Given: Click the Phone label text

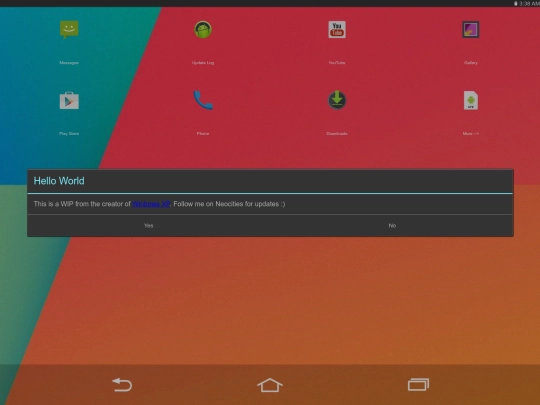Looking at the screenshot, I should coord(203,134).
